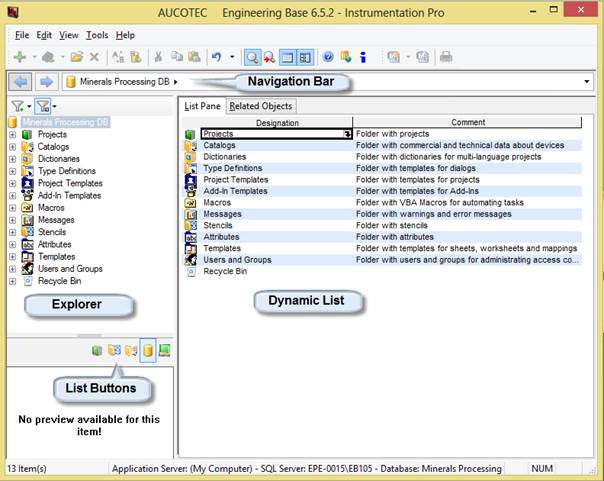Select the 'Add-In Templates' row in list pane
604x481 pixels.
point(381,191)
